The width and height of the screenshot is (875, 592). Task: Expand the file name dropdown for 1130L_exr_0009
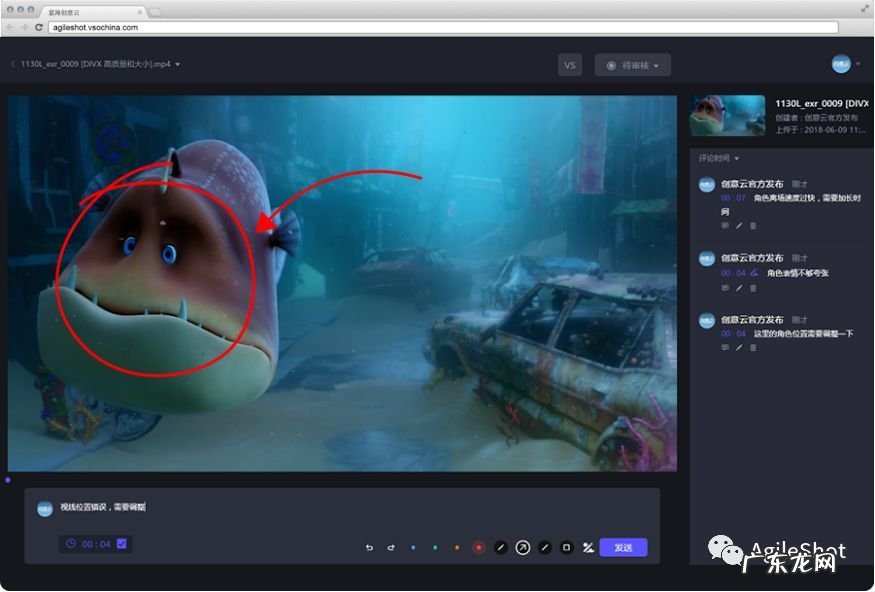click(177, 65)
